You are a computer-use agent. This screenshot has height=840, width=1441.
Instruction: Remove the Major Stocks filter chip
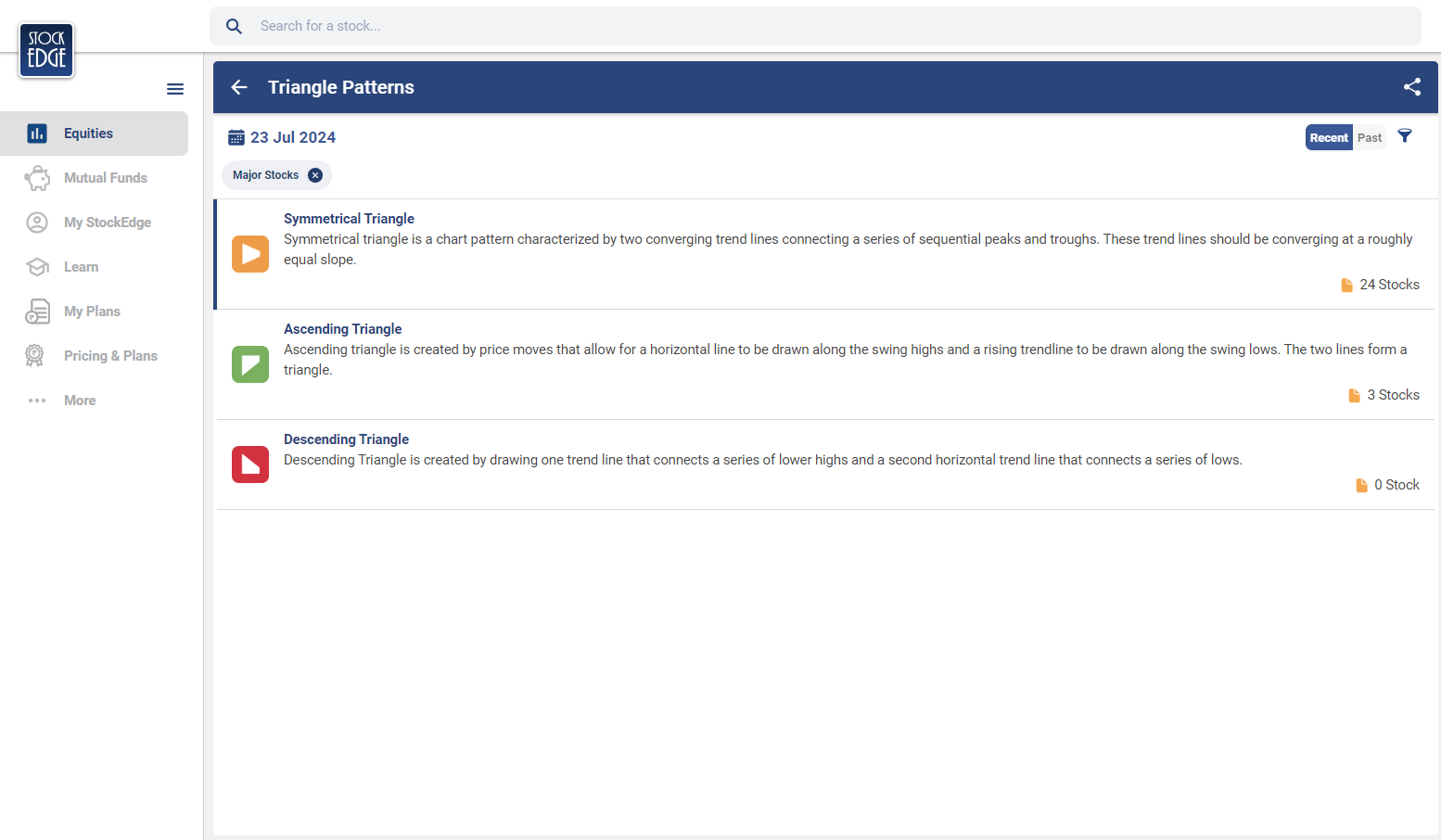pyautogui.click(x=315, y=175)
